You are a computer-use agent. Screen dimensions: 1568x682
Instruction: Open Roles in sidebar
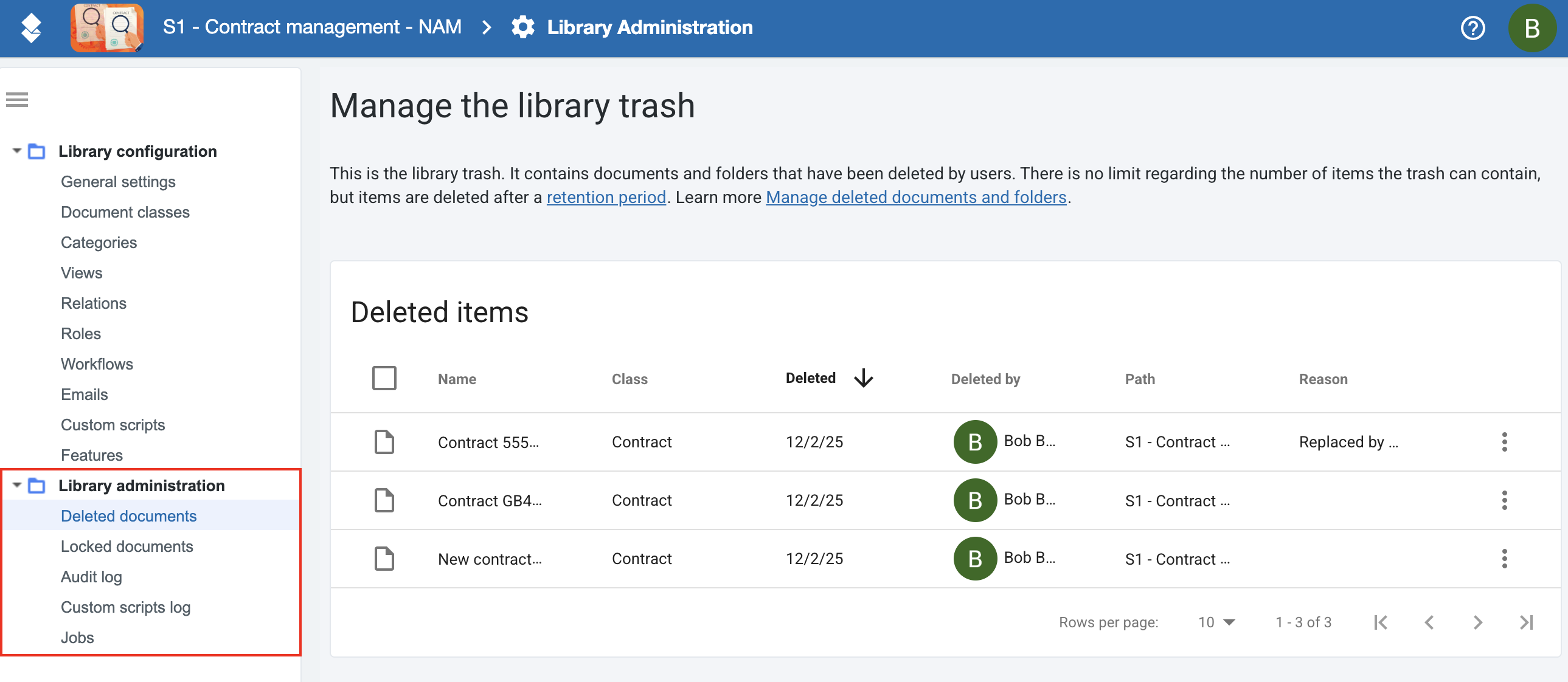pyautogui.click(x=81, y=334)
